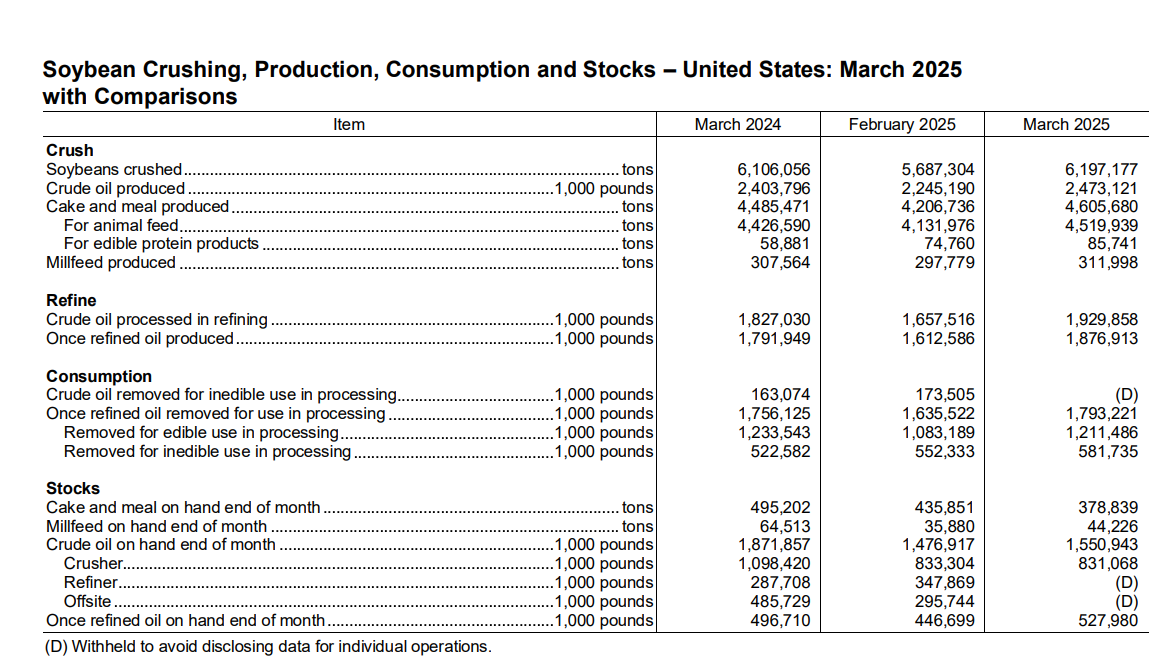The width and height of the screenshot is (1176, 671).
Task: Select the Crush section heading
Action: tap(70, 150)
